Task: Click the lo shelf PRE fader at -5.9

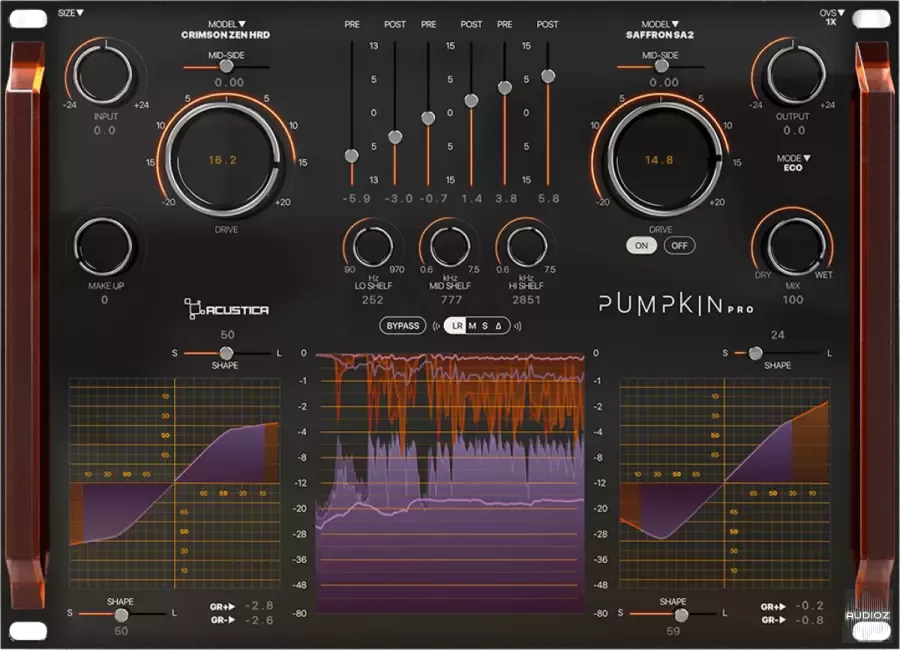Action: coord(352,155)
